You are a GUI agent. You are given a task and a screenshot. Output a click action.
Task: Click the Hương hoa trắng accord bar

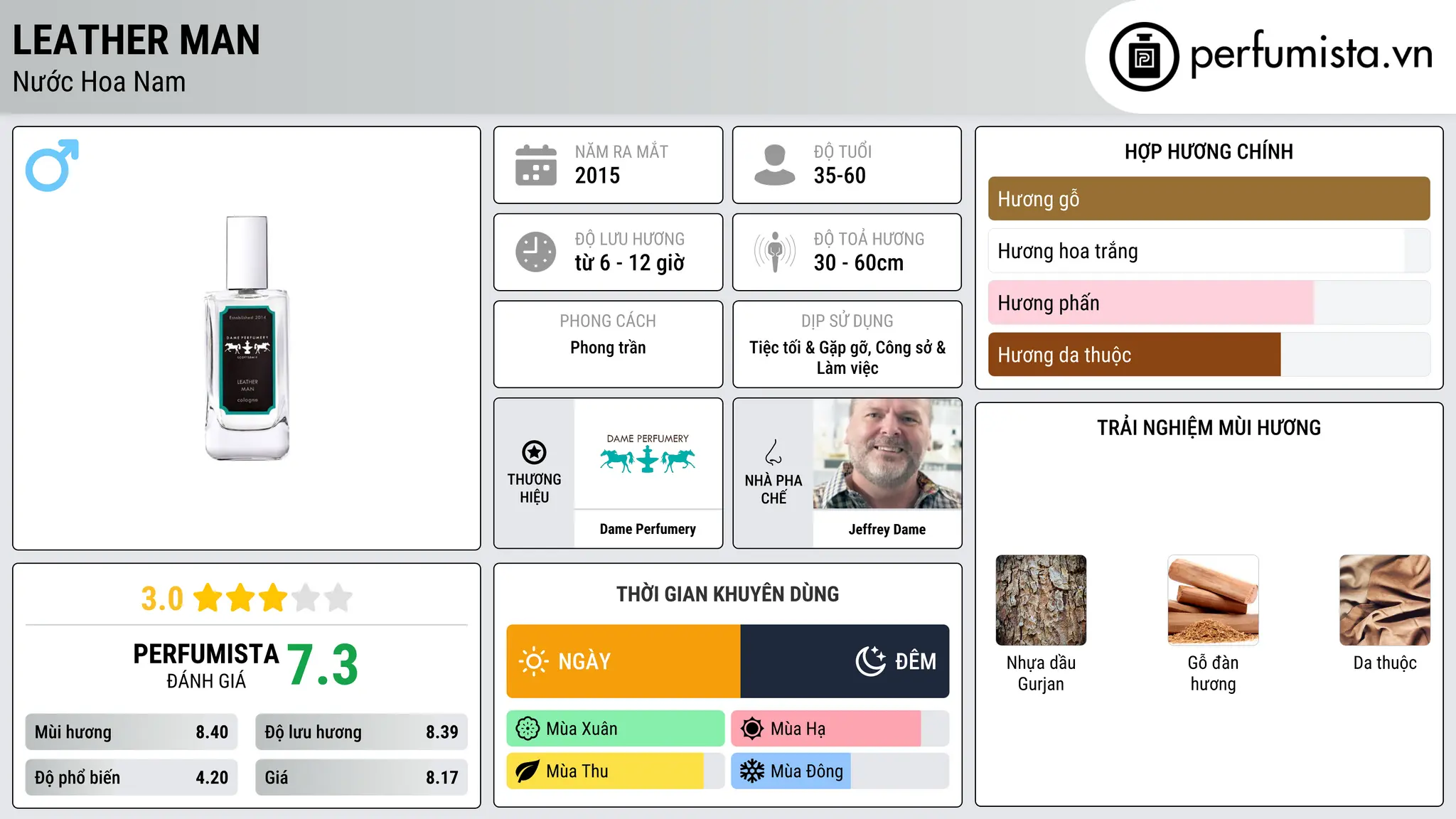[x=1209, y=251]
